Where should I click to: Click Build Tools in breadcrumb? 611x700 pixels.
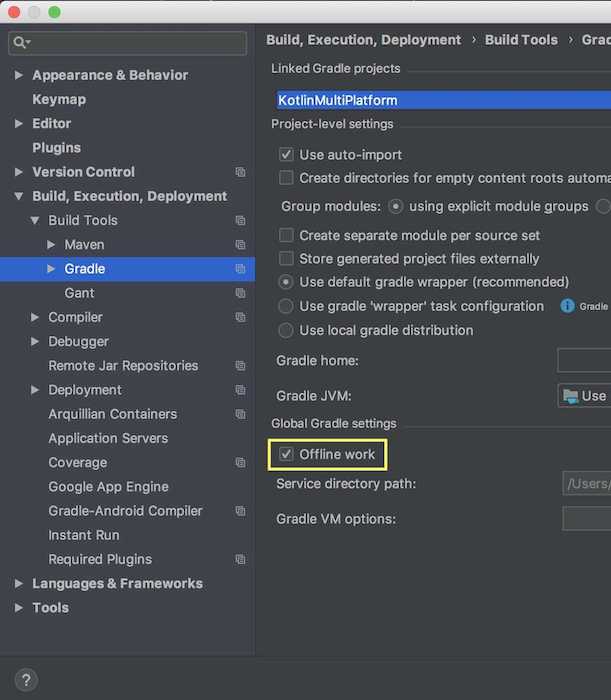521,40
